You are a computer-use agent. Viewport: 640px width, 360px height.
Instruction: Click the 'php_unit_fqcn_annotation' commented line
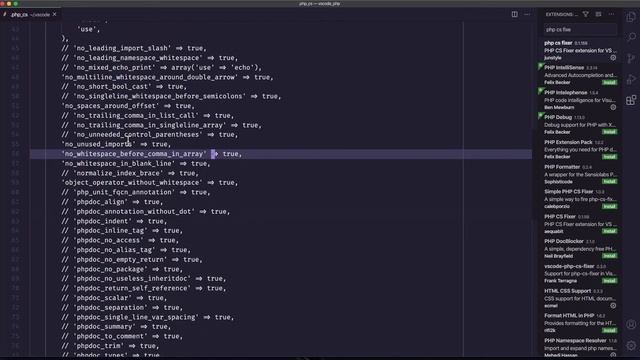pos(136,192)
